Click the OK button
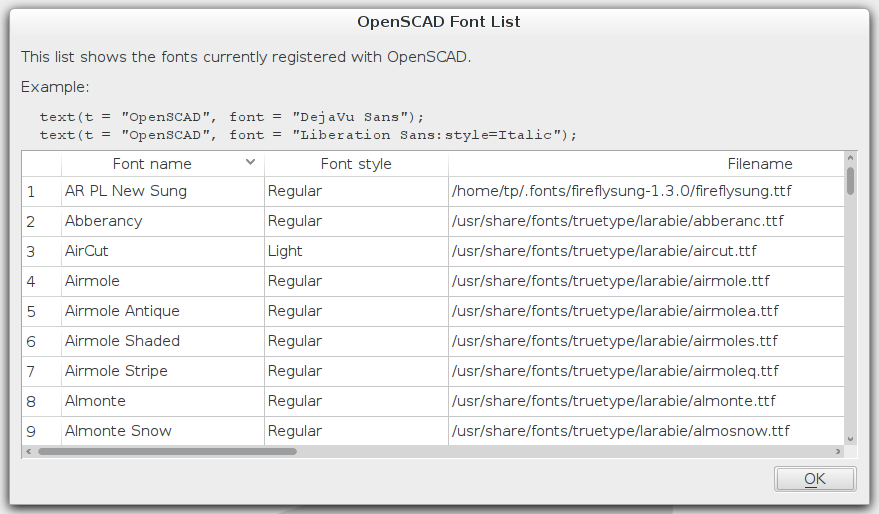 815,479
